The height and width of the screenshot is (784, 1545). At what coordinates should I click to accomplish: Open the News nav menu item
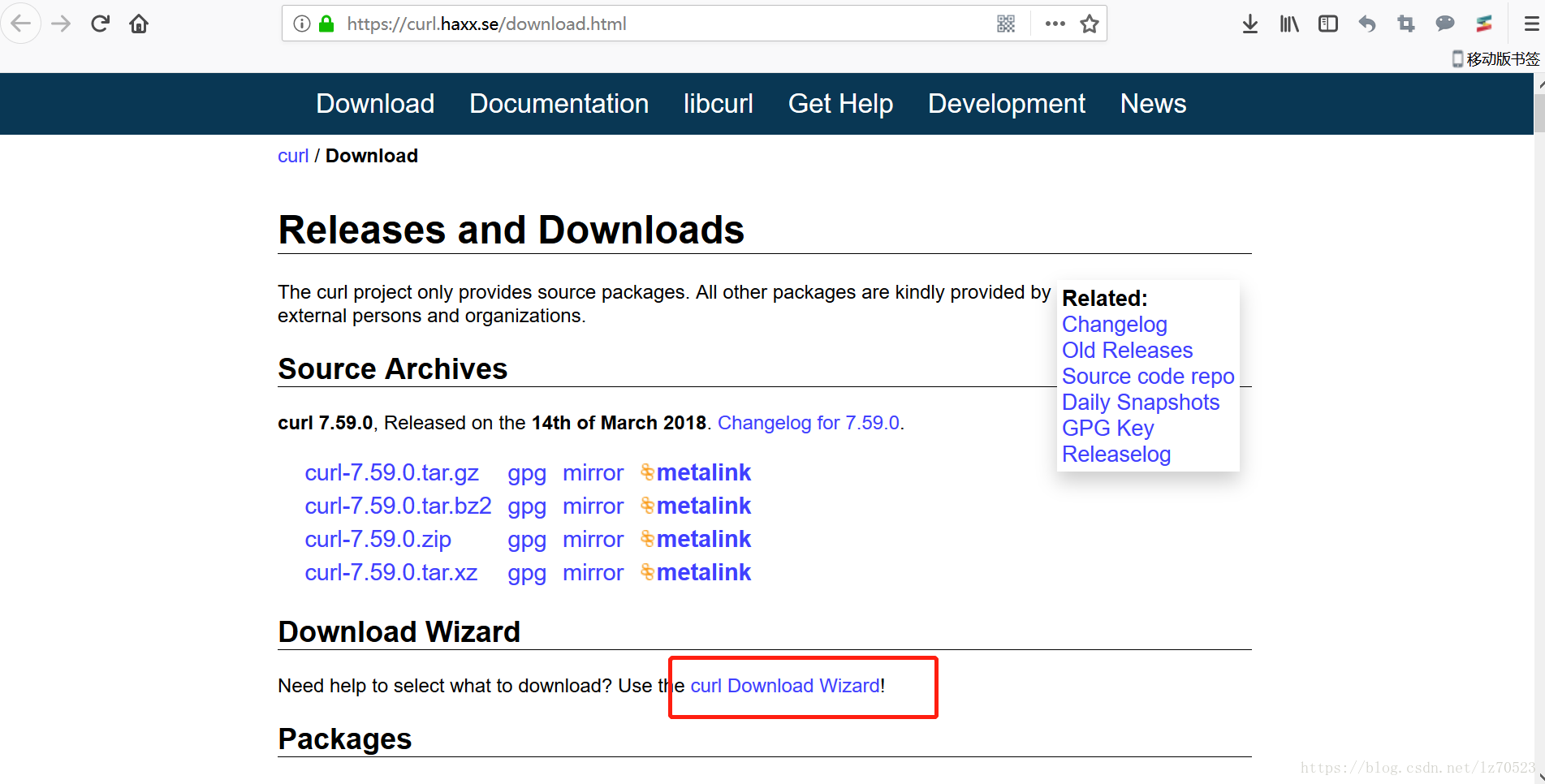tap(1153, 104)
